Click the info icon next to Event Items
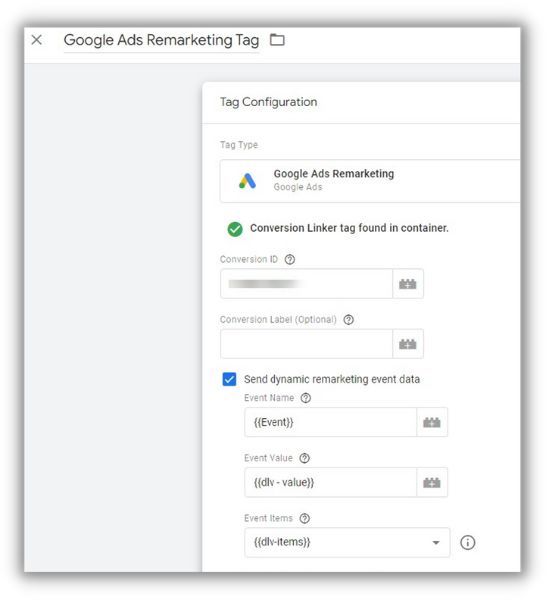This screenshot has width=548, height=600. pos(467,542)
